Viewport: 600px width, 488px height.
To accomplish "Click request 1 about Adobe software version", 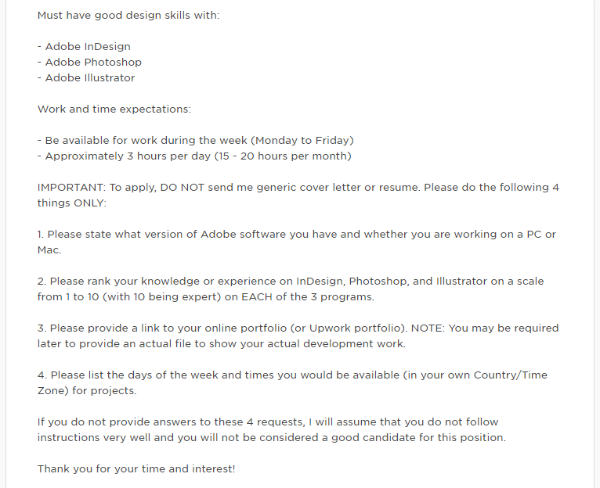I will [297, 234].
